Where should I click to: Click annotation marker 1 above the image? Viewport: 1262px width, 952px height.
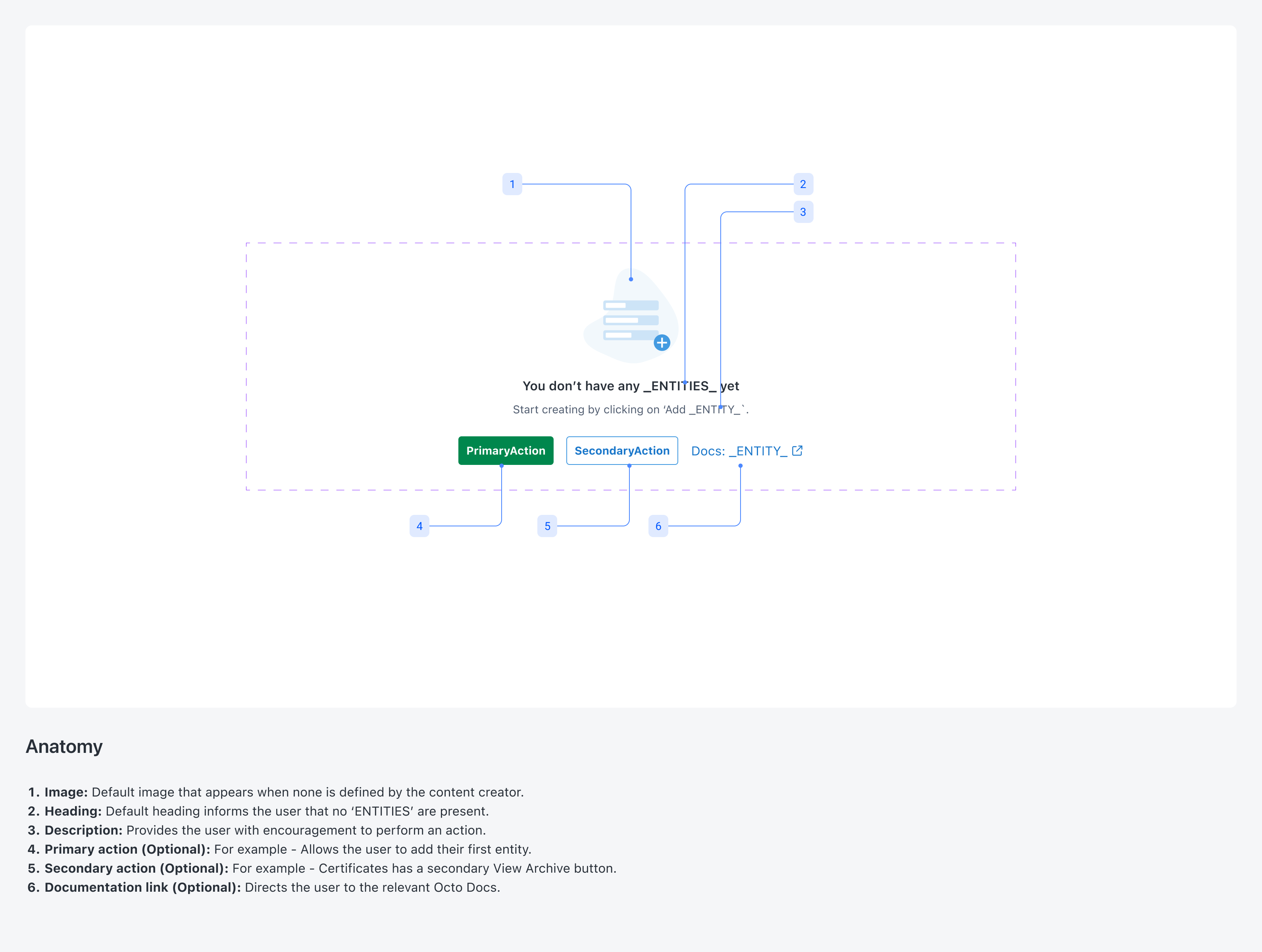click(512, 184)
